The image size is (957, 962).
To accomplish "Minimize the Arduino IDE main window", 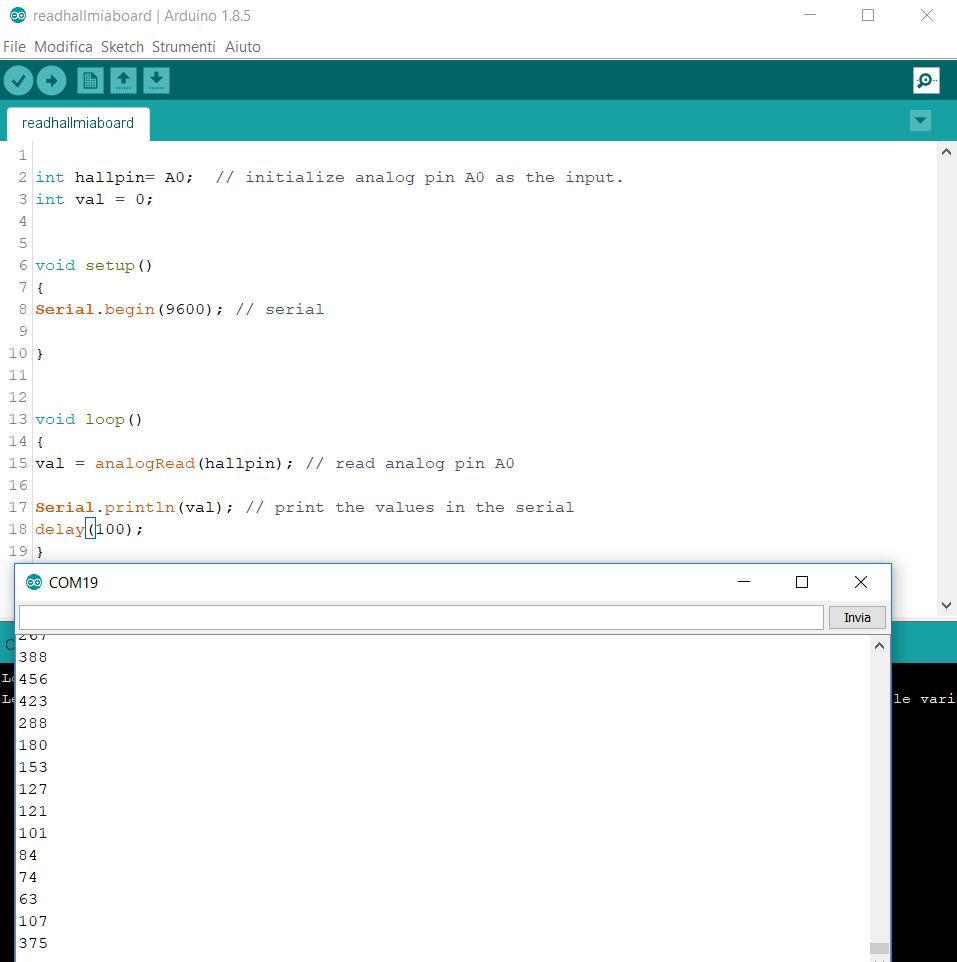I will 810,15.
